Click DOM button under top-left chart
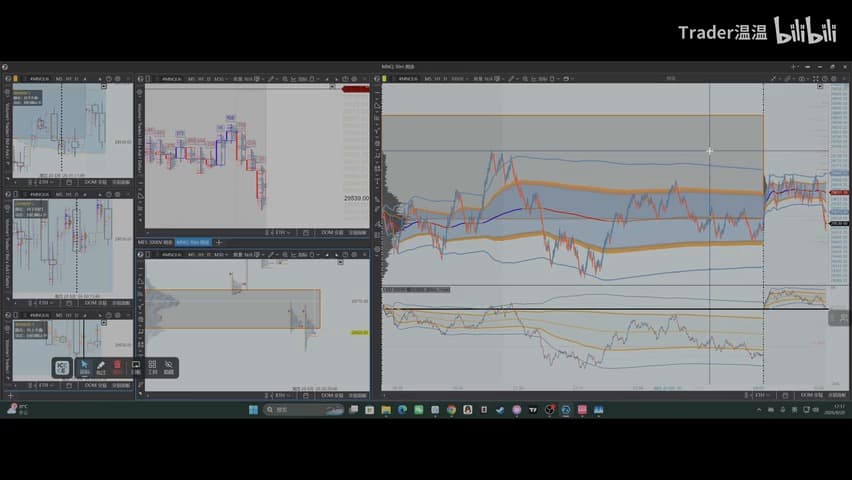 click(96, 182)
